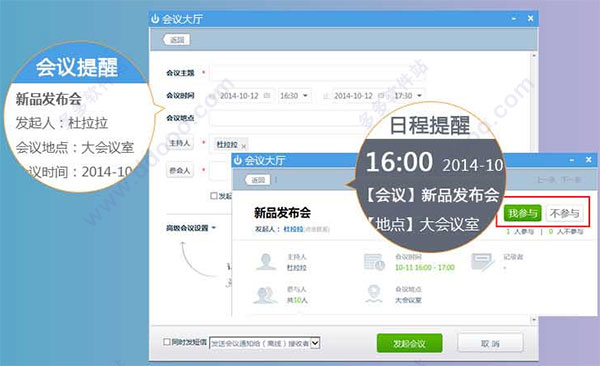600x366 pixels.
Task: Open start date 2014-10-12 calendar picker icon
Action: pos(268,95)
